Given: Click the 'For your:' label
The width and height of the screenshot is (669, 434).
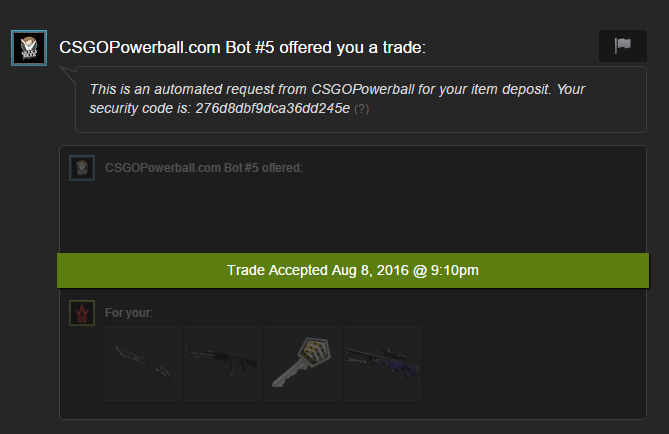Looking at the screenshot, I should click(129, 313).
